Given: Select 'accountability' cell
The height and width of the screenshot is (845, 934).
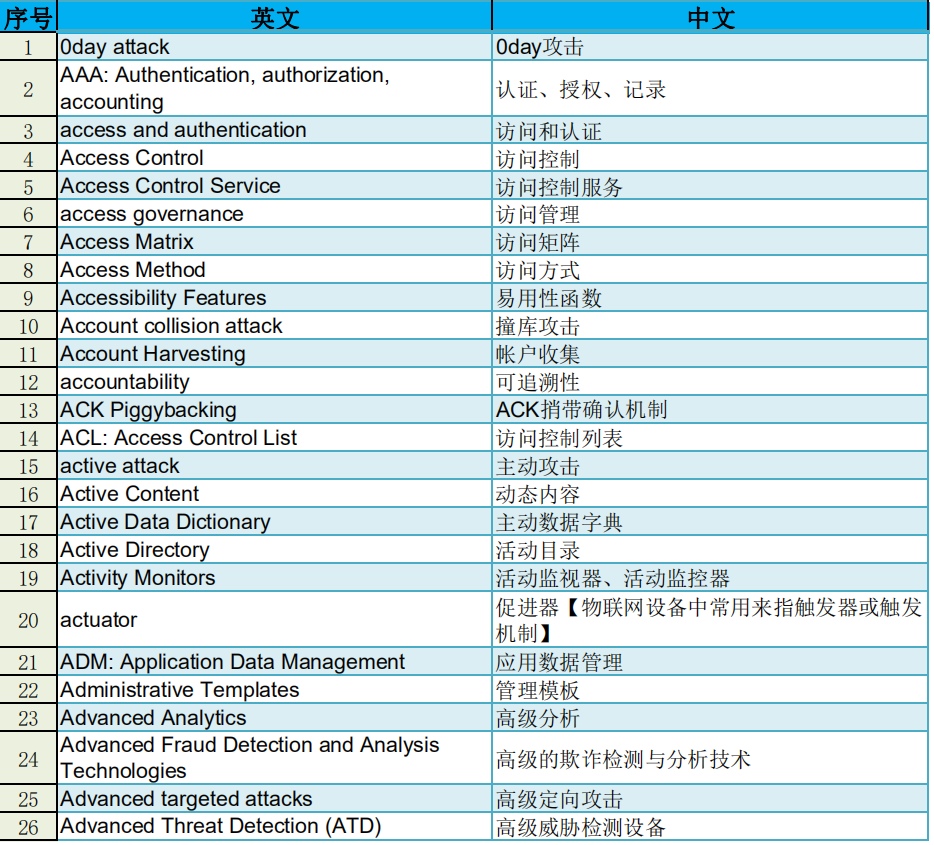Looking at the screenshot, I should [x=275, y=382].
